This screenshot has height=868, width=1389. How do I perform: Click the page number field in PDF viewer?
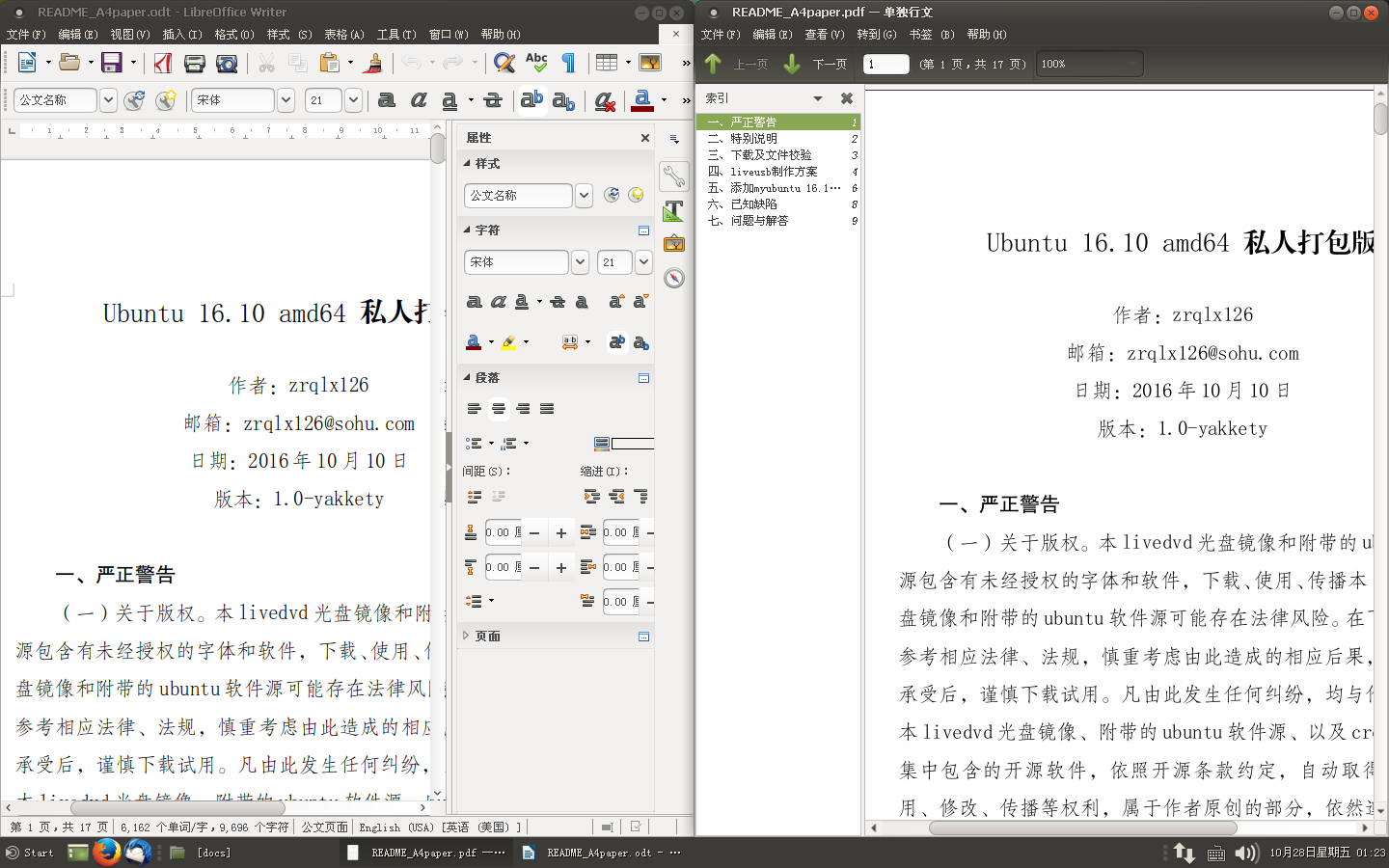pos(886,64)
